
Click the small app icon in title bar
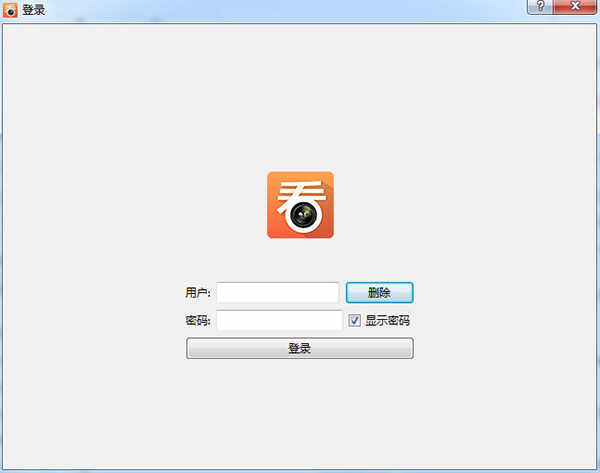10,10
